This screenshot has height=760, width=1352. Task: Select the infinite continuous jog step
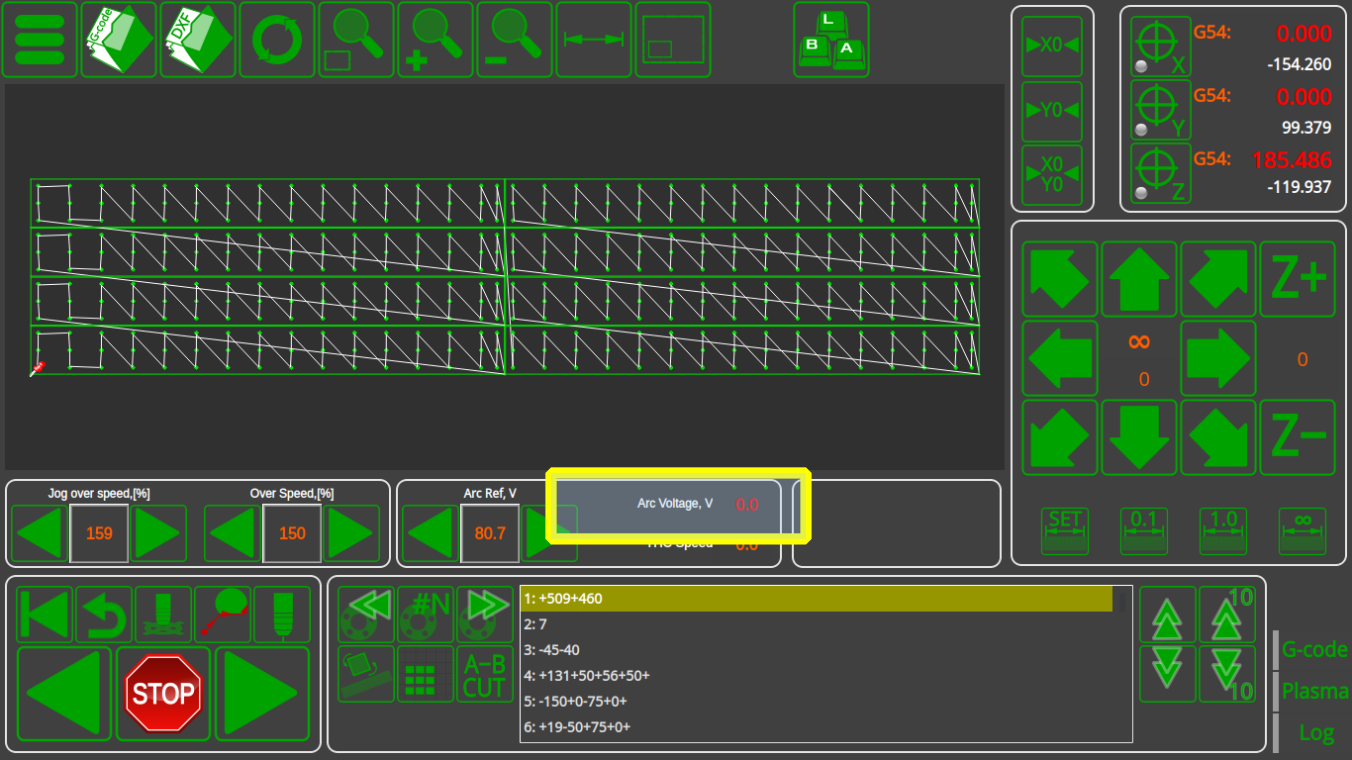click(x=1302, y=531)
